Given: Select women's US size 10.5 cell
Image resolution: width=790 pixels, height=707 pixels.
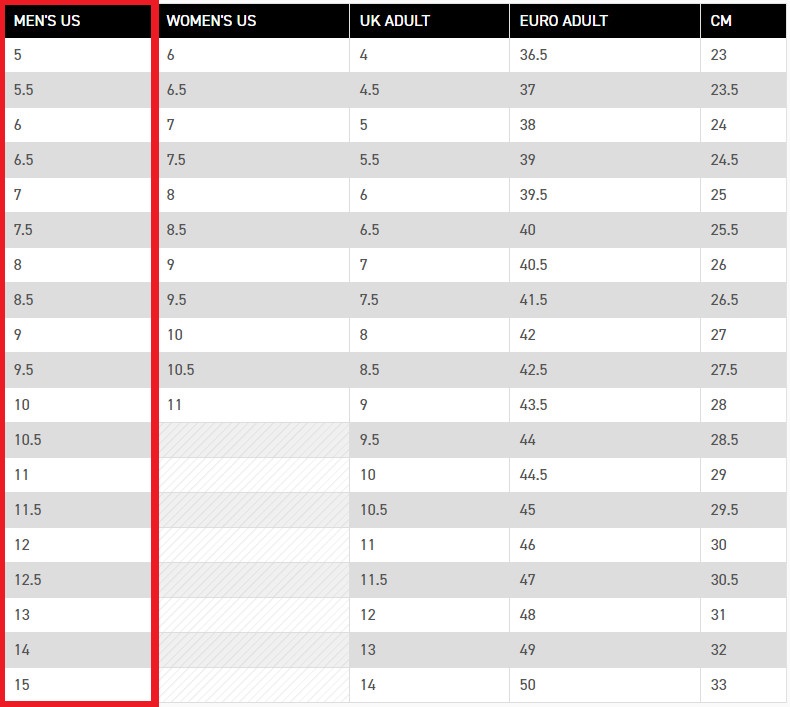Looking at the screenshot, I should (254, 370).
